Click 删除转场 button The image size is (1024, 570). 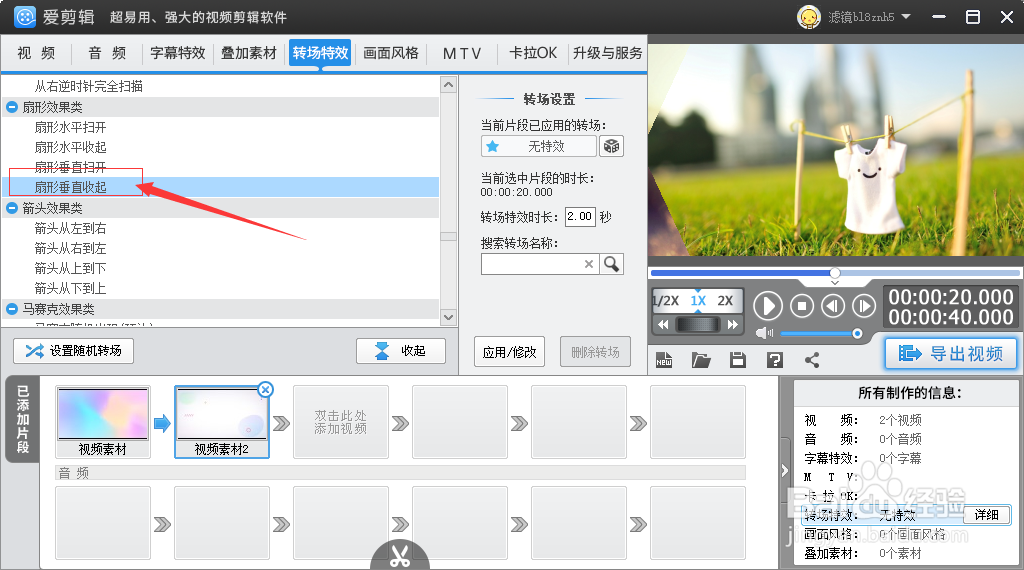[595, 352]
